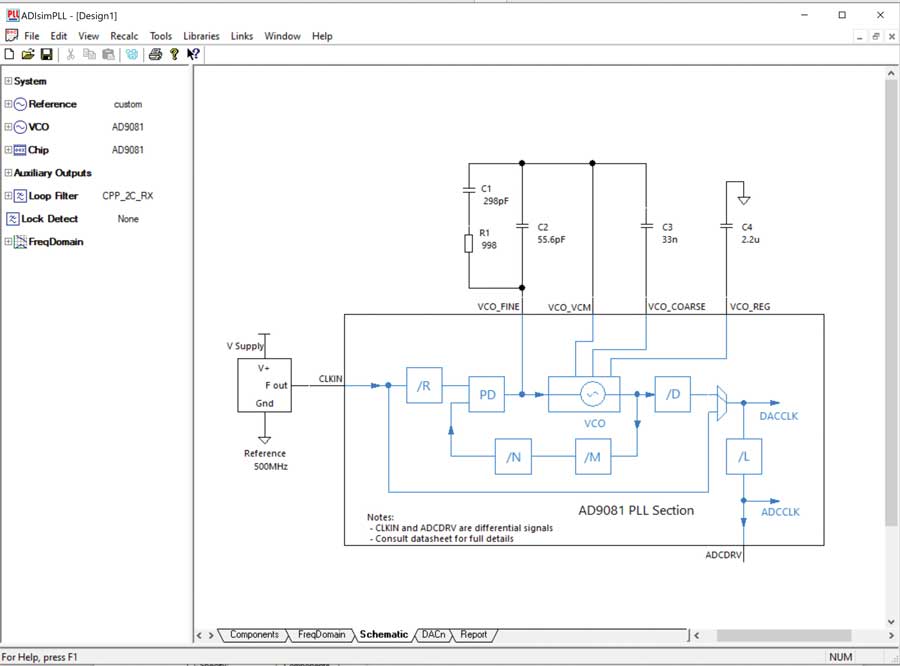
Task: Click the Loop Filter icon in tree
Action: point(20,196)
